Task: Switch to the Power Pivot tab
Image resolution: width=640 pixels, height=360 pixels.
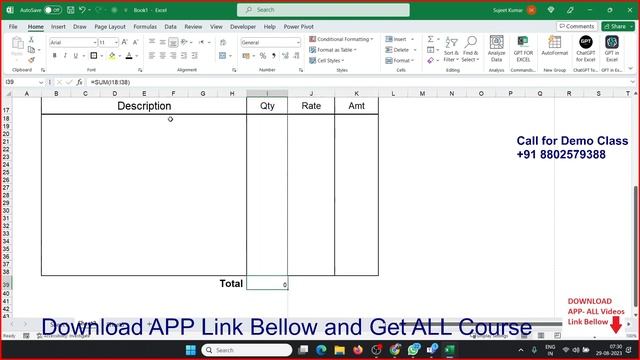Action: click(x=298, y=27)
